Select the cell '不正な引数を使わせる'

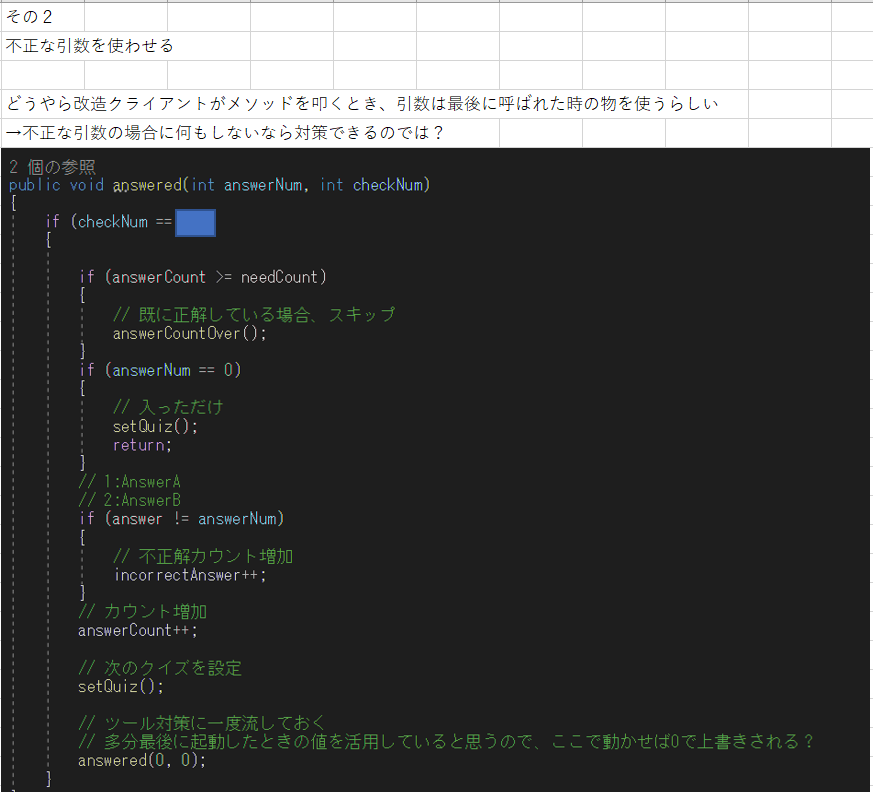tap(89, 46)
